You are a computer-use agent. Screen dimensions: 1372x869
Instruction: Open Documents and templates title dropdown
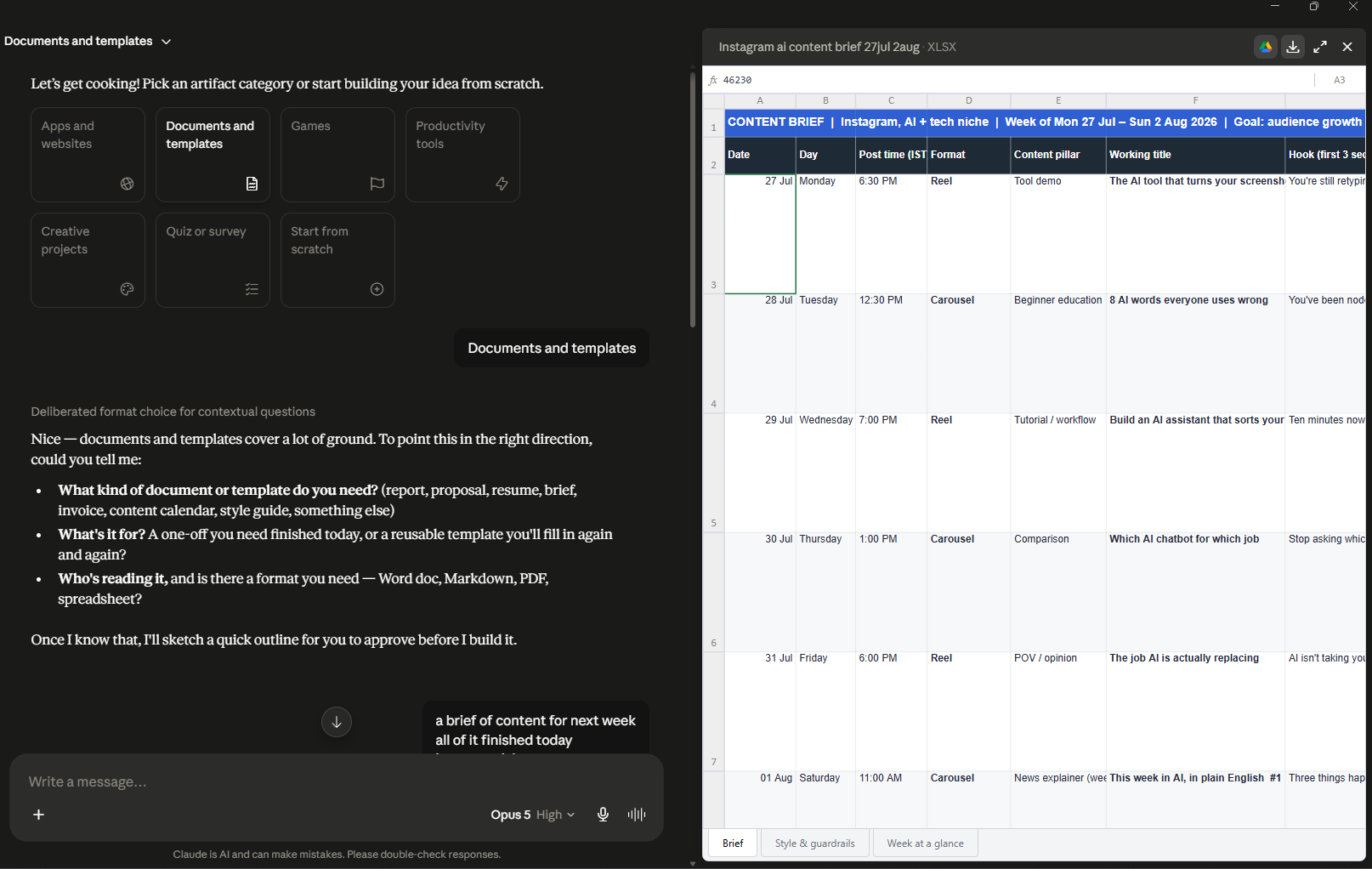coord(88,41)
